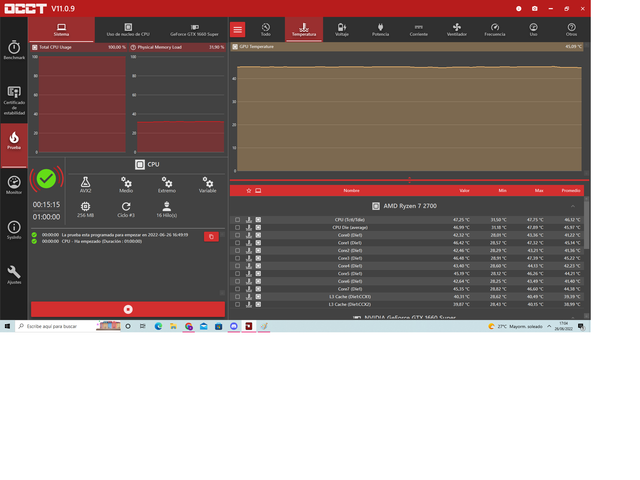Open Microsoft Edge from the taskbar
The height and width of the screenshot is (480, 640).
tap(158, 326)
